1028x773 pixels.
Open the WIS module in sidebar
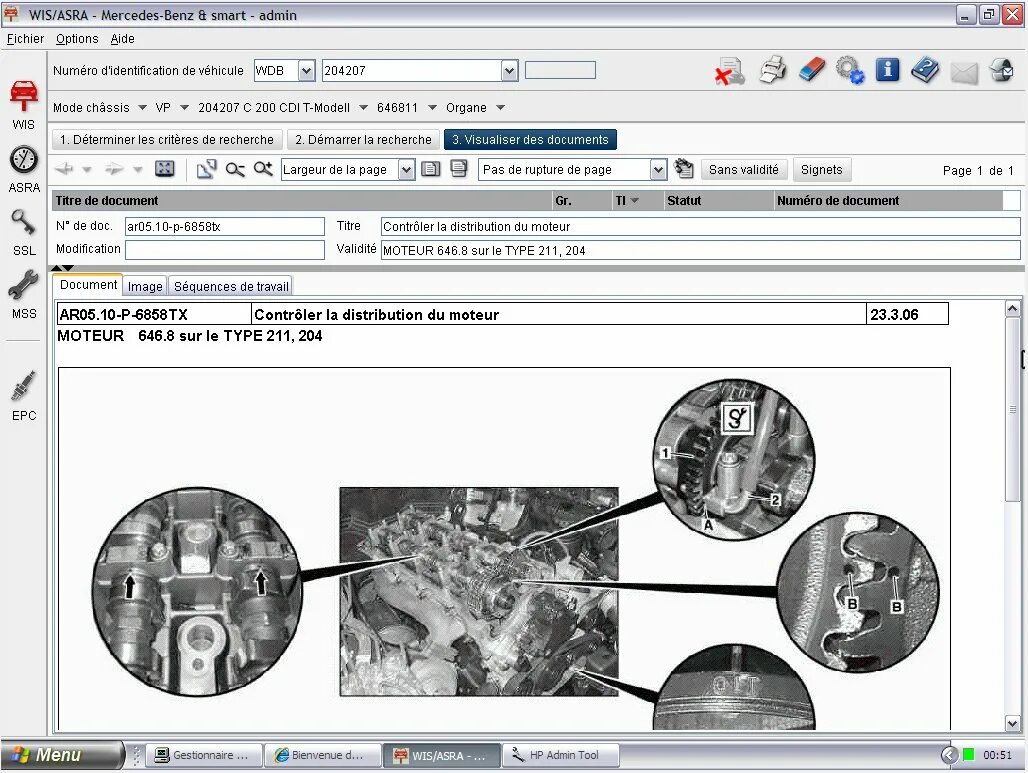(x=24, y=105)
